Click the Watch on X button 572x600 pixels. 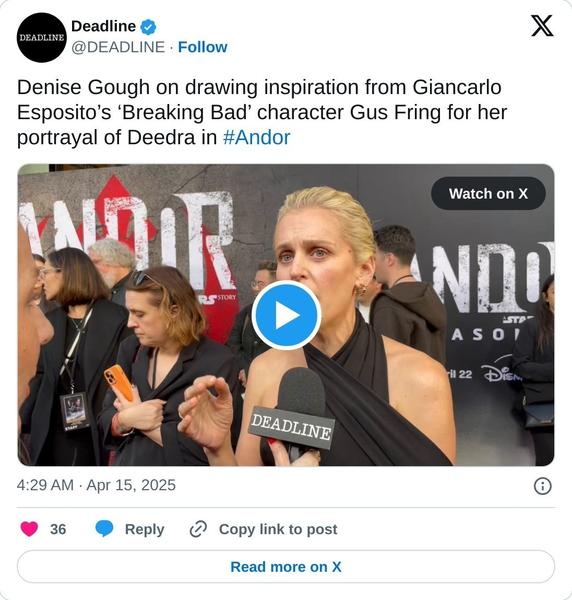(488, 194)
